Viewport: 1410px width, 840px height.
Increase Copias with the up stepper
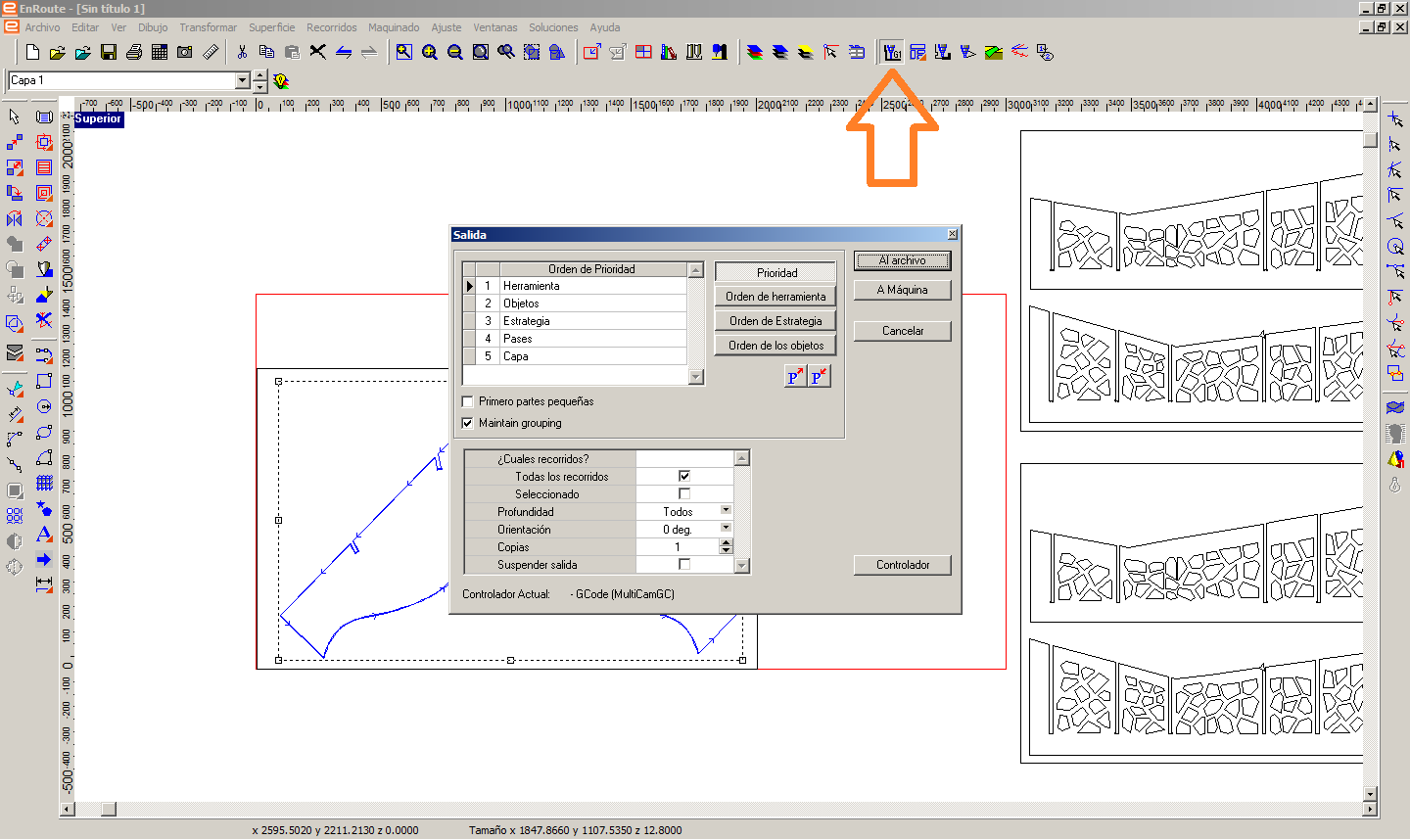[x=726, y=543]
